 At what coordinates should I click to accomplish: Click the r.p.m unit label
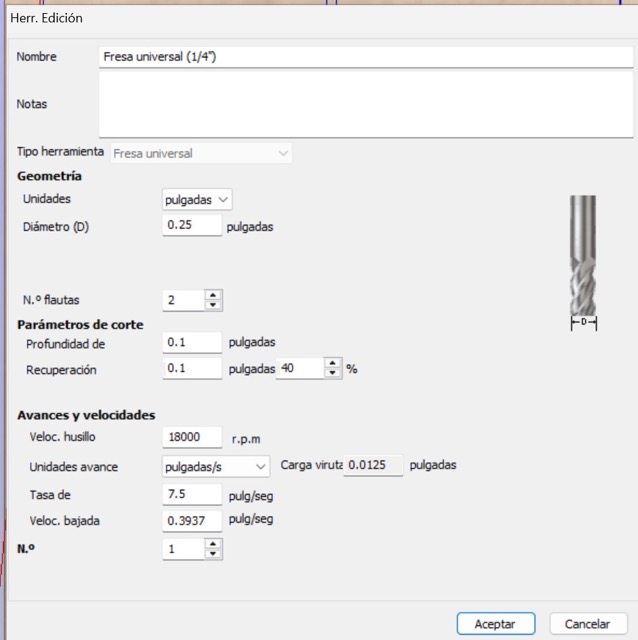pyautogui.click(x=246, y=440)
